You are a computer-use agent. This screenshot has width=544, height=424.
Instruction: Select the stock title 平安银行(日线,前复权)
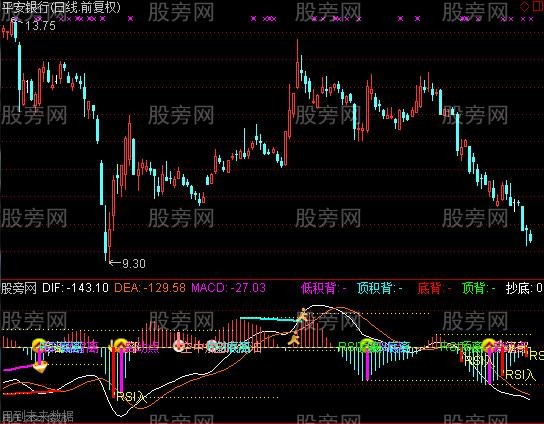pos(61,8)
